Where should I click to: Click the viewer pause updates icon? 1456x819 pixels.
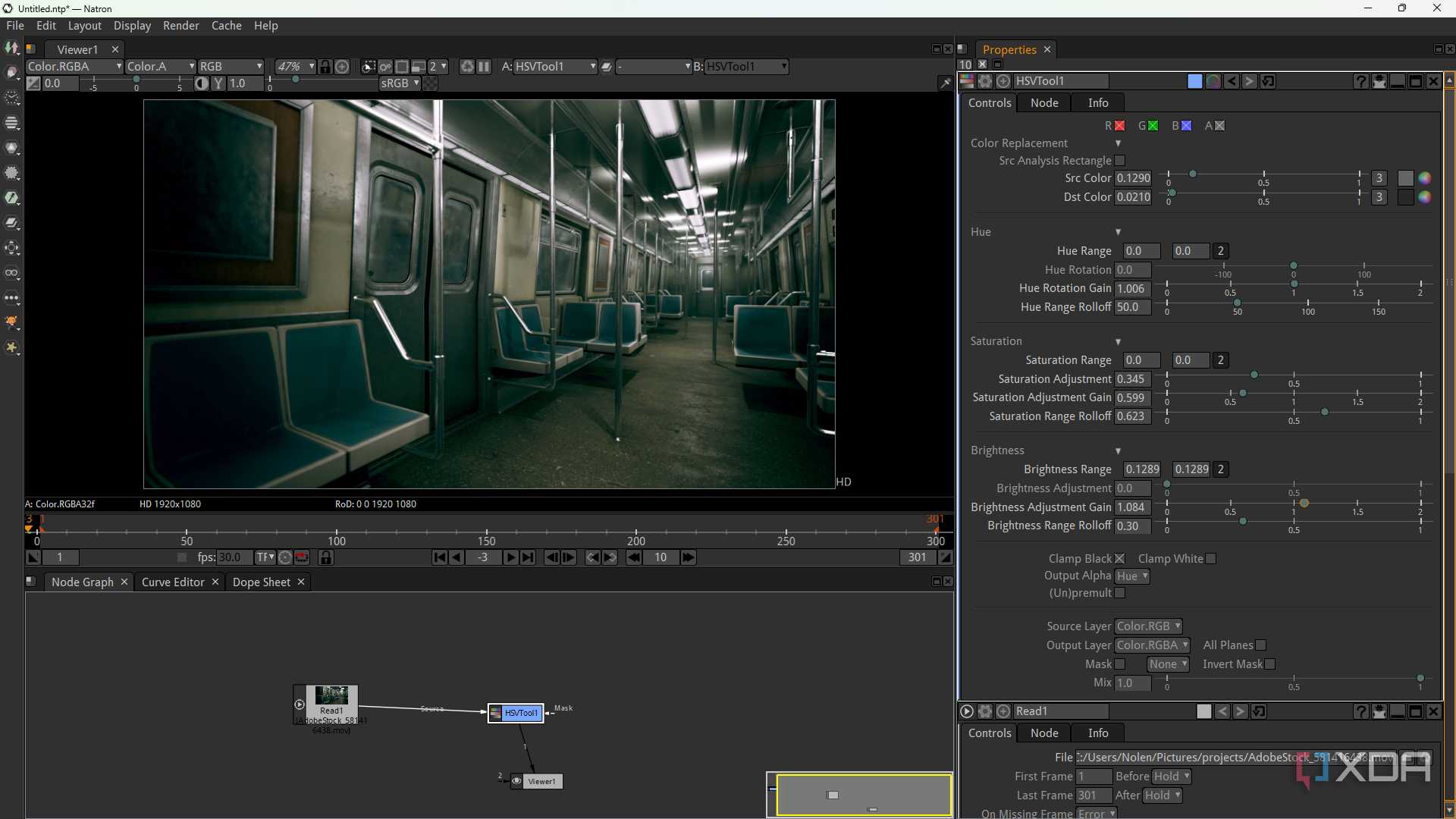(x=483, y=67)
